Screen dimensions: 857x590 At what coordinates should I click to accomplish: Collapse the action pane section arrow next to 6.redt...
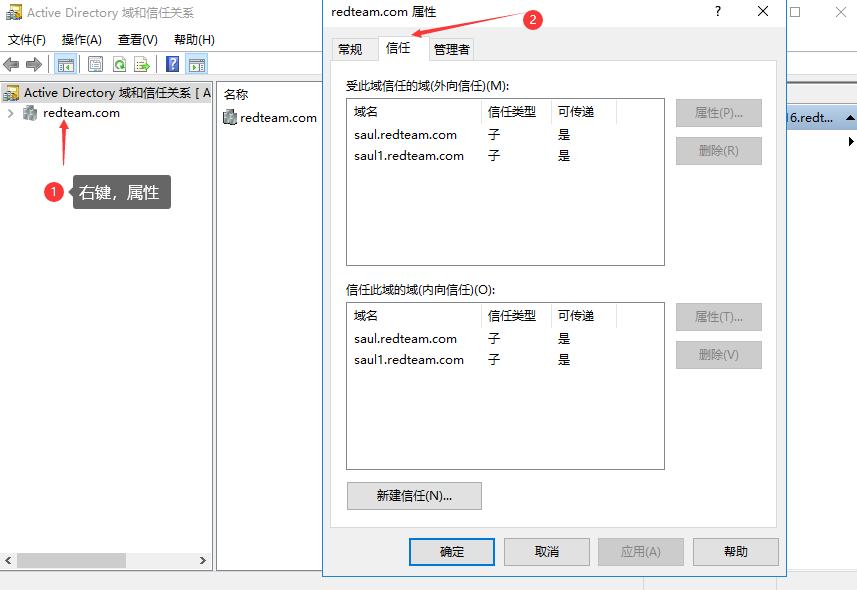tap(850, 118)
